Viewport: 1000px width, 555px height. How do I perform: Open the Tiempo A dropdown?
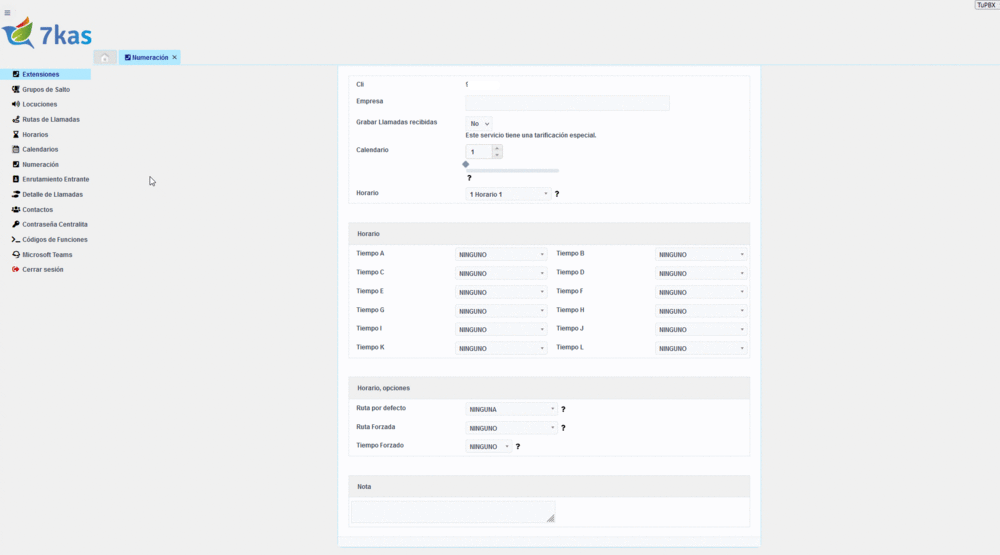(x=501, y=255)
